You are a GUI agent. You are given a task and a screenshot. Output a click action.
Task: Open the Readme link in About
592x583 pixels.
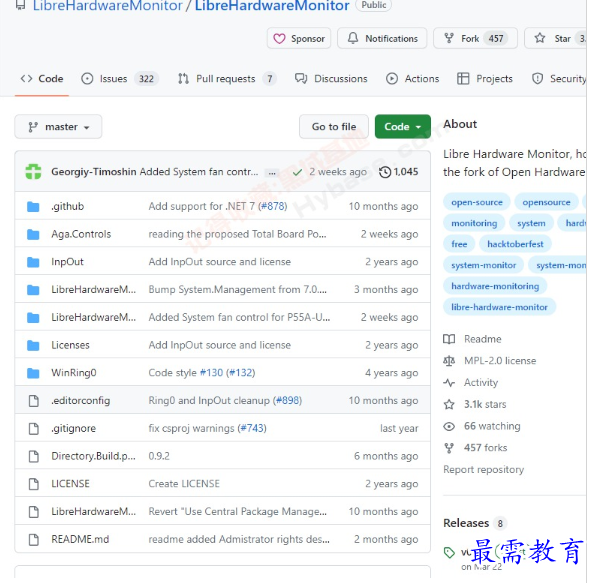(x=472, y=339)
